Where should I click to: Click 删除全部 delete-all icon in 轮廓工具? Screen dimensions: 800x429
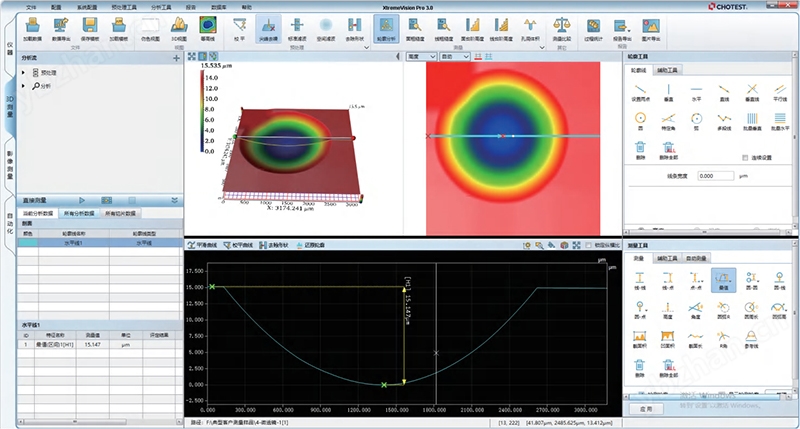(x=668, y=150)
